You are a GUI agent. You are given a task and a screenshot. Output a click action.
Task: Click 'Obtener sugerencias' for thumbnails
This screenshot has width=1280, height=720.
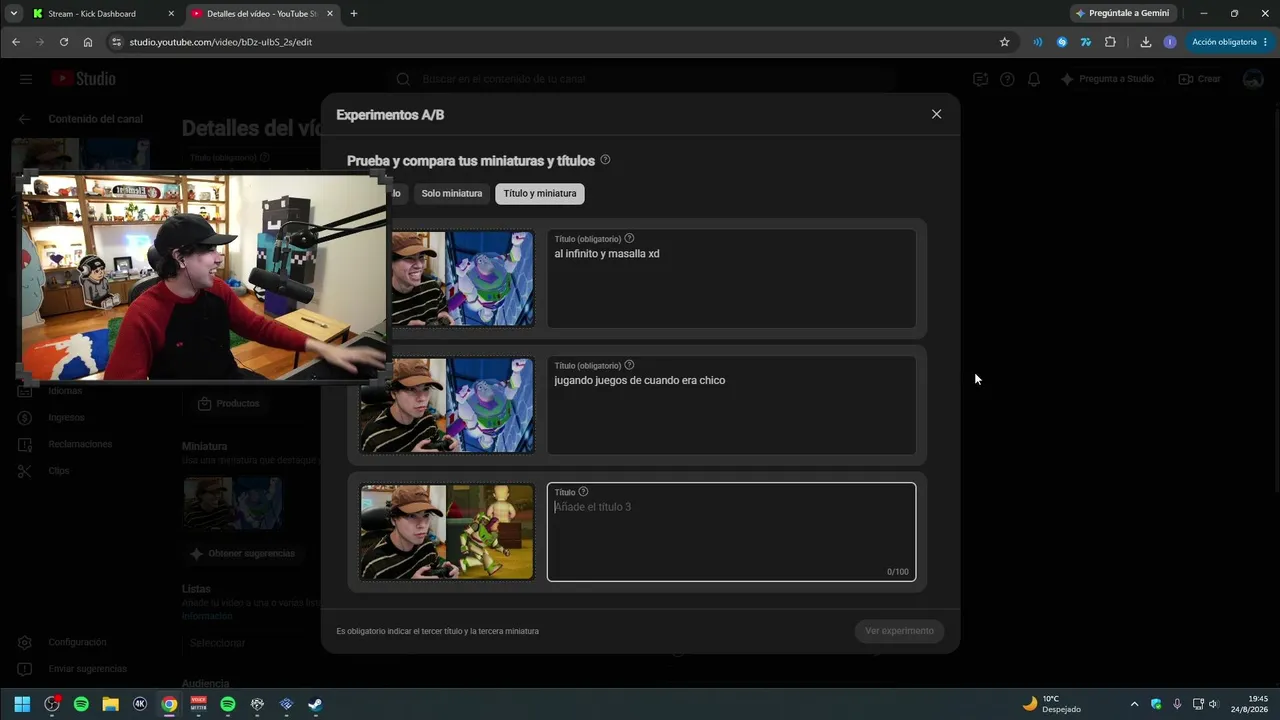242,553
